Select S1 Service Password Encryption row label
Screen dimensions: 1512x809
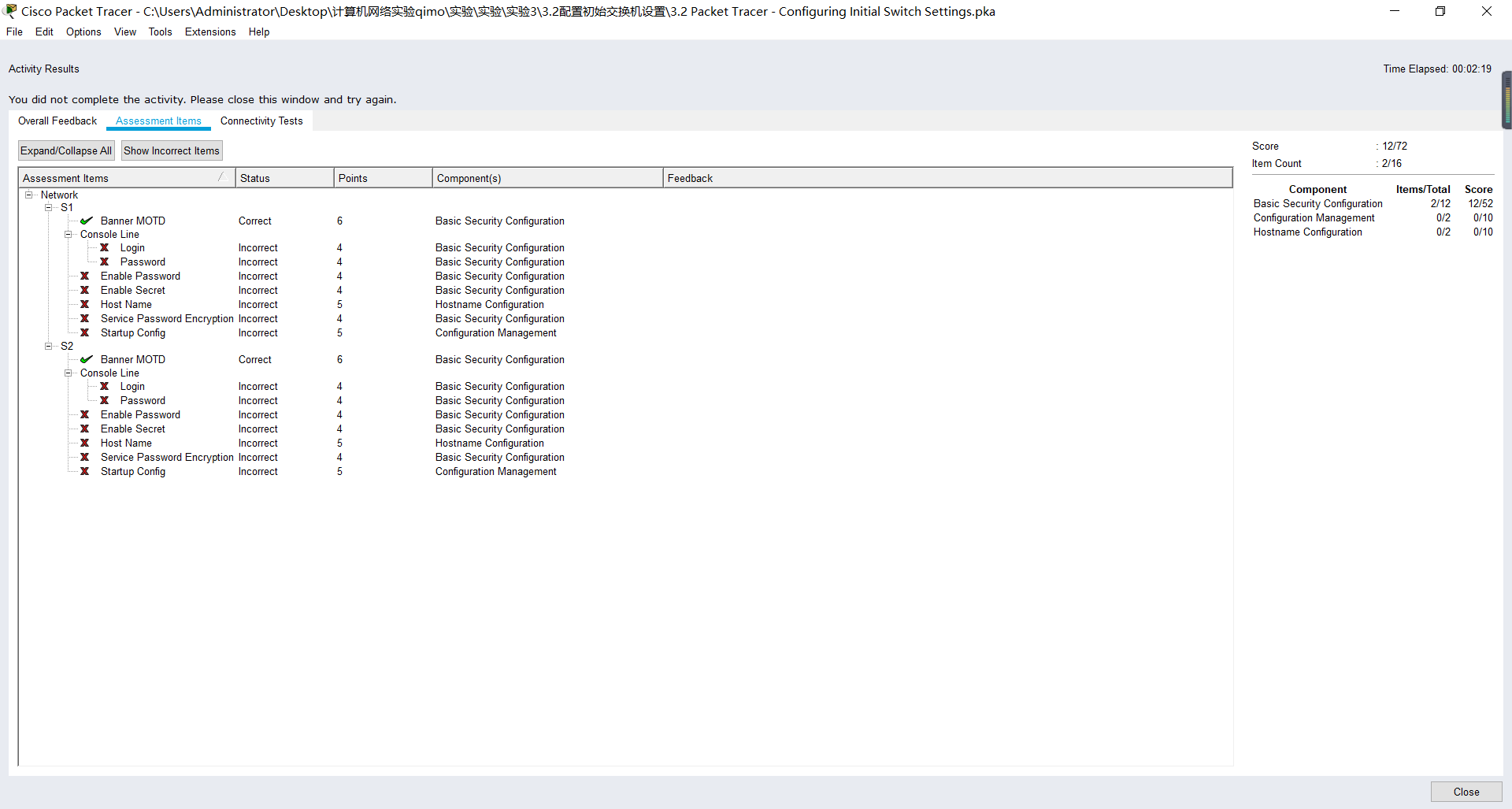[167, 318]
